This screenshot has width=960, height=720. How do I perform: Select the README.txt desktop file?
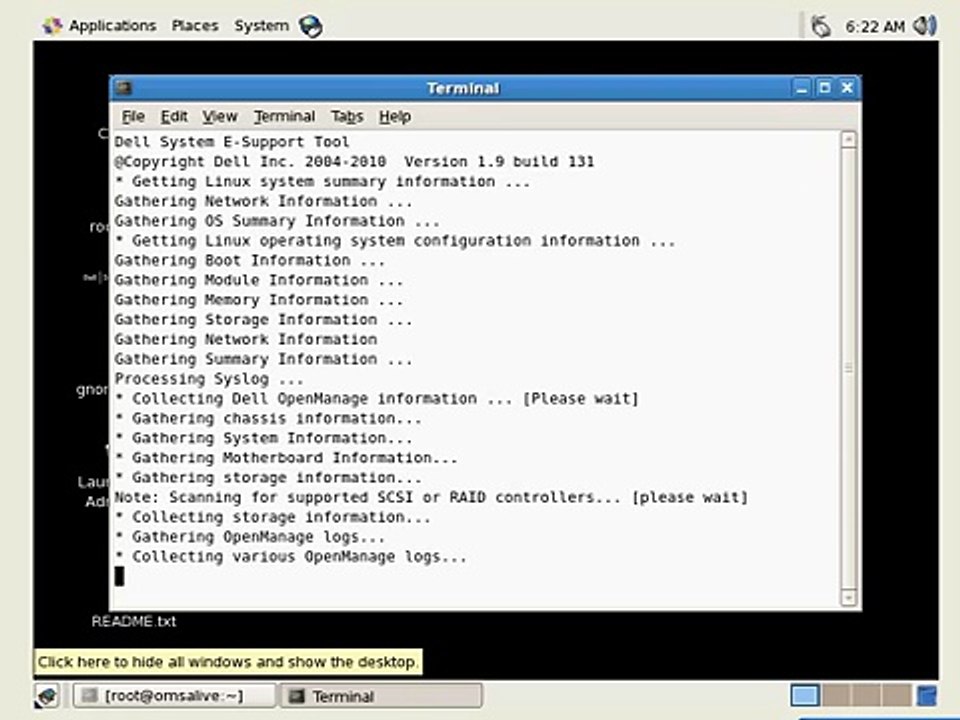133,621
